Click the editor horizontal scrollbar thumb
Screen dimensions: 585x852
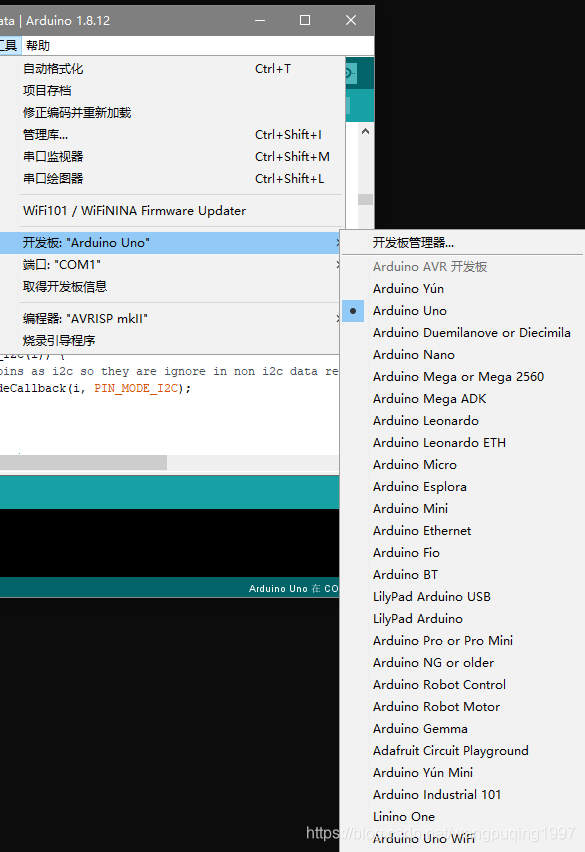[x=83, y=462]
